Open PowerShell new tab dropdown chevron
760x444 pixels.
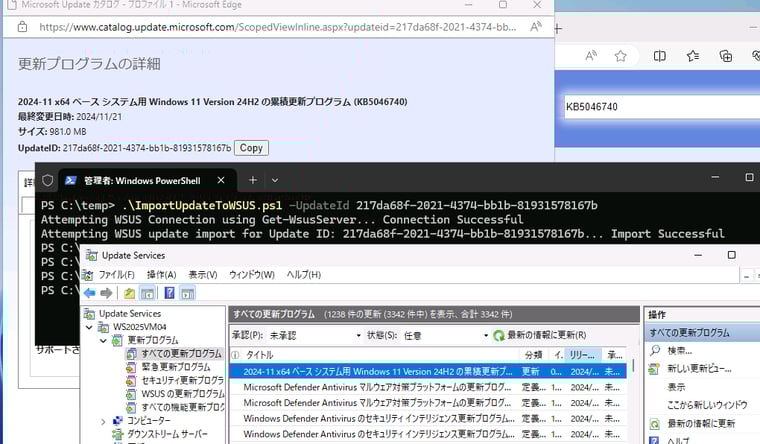coord(275,180)
